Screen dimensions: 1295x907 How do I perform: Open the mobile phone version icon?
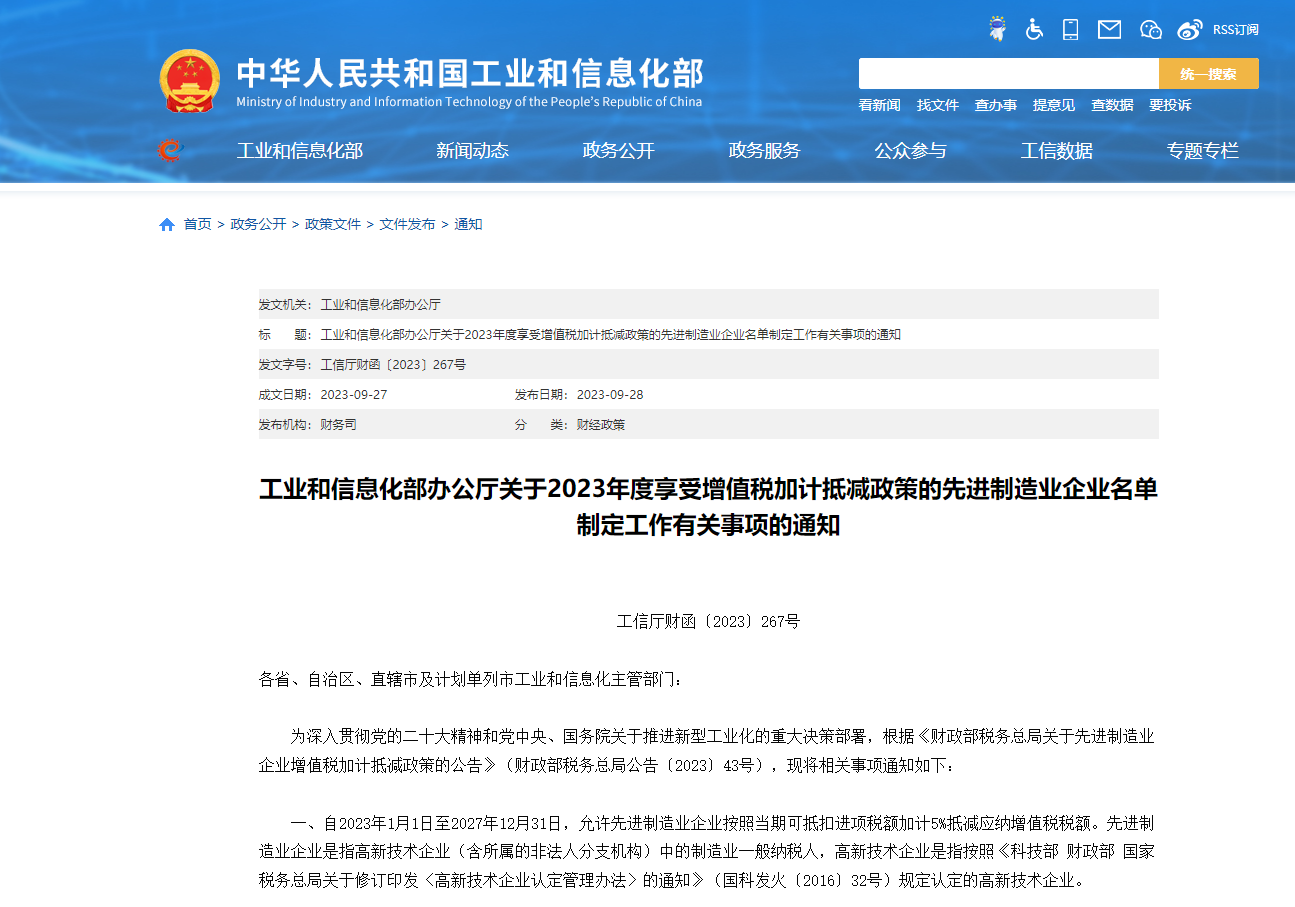(1070, 29)
